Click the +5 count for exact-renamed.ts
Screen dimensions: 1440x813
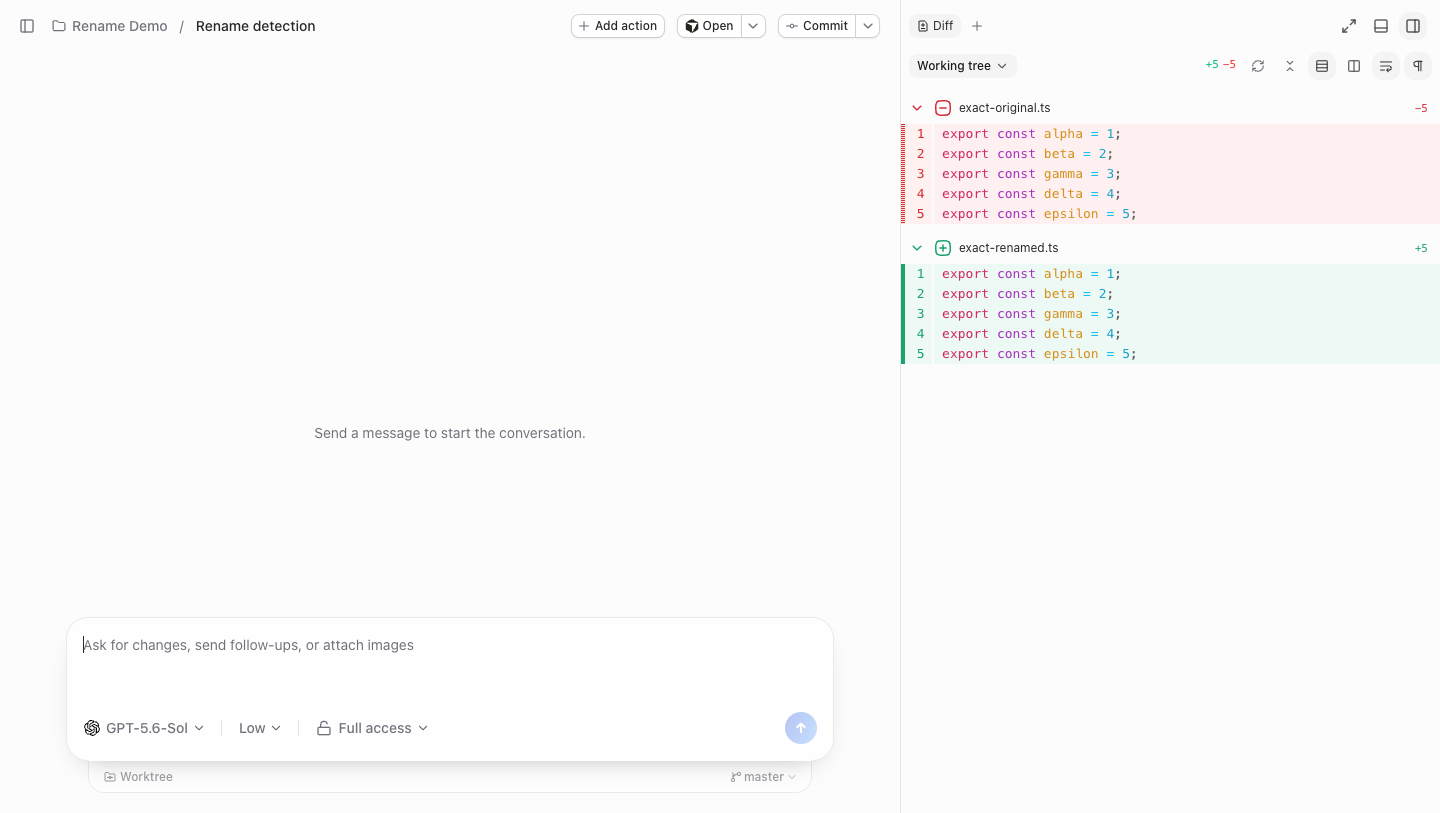[x=1421, y=248]
